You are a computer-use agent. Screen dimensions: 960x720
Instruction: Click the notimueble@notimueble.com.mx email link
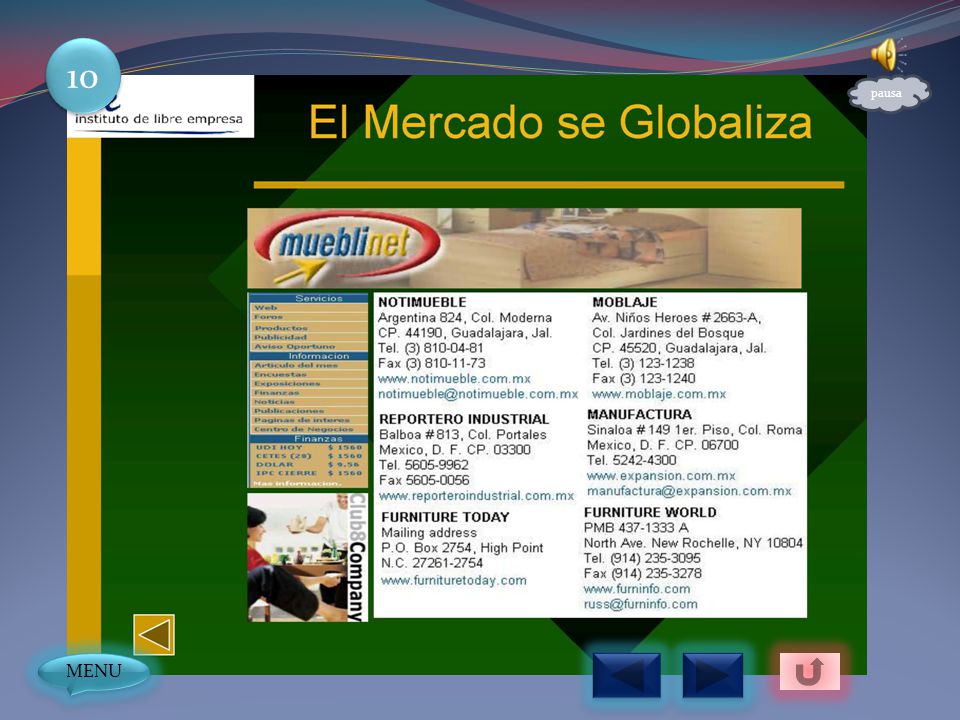click(x=478, y=394)
